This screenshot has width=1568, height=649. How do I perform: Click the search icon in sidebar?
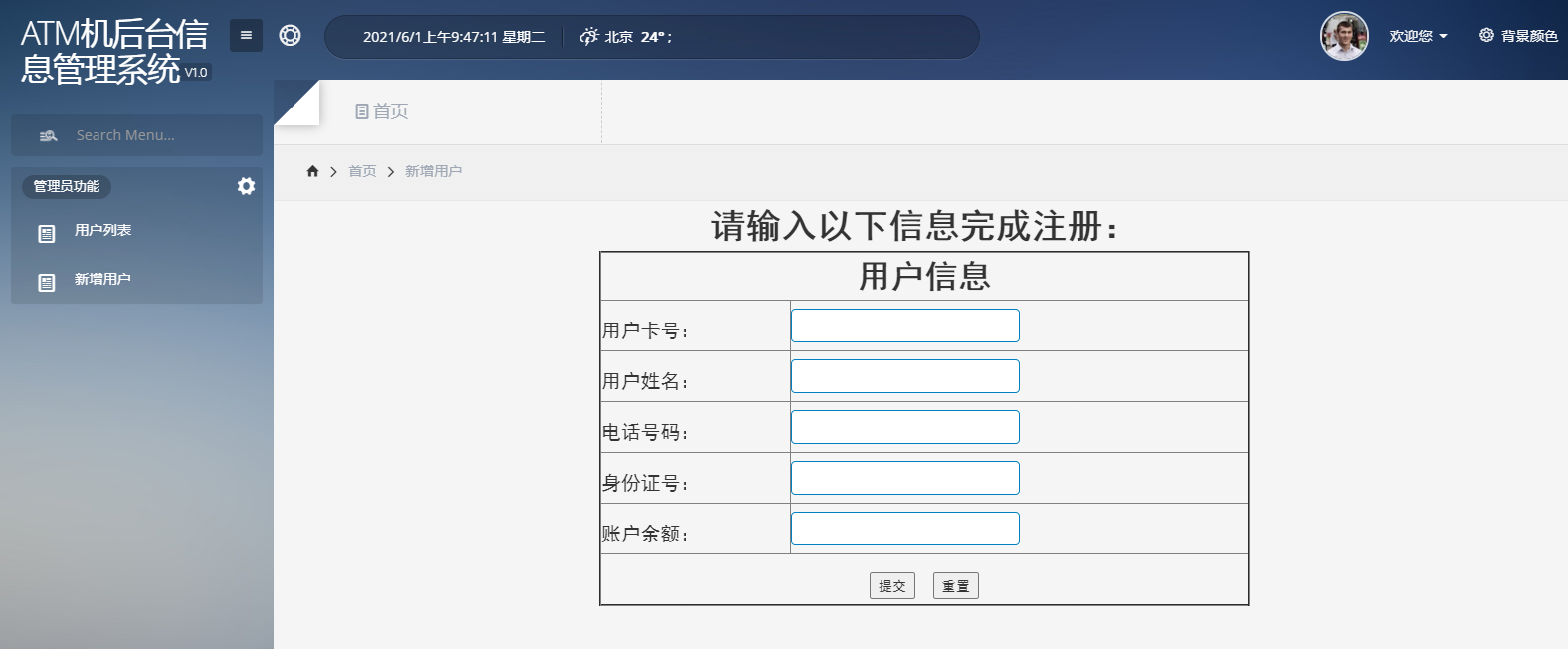(48, 135)
